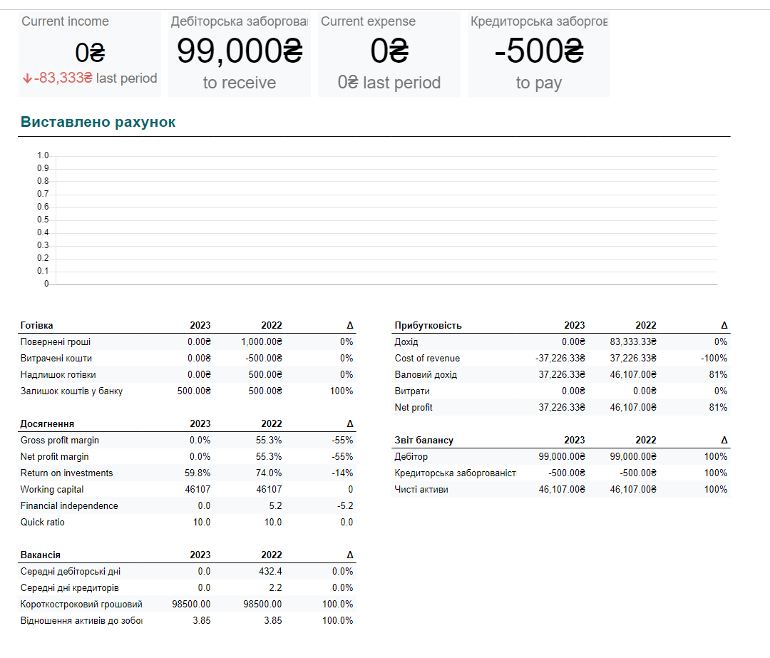Screen dimensions: 770x658
Task: Click the Готівка table header
Action: [37, 325]
